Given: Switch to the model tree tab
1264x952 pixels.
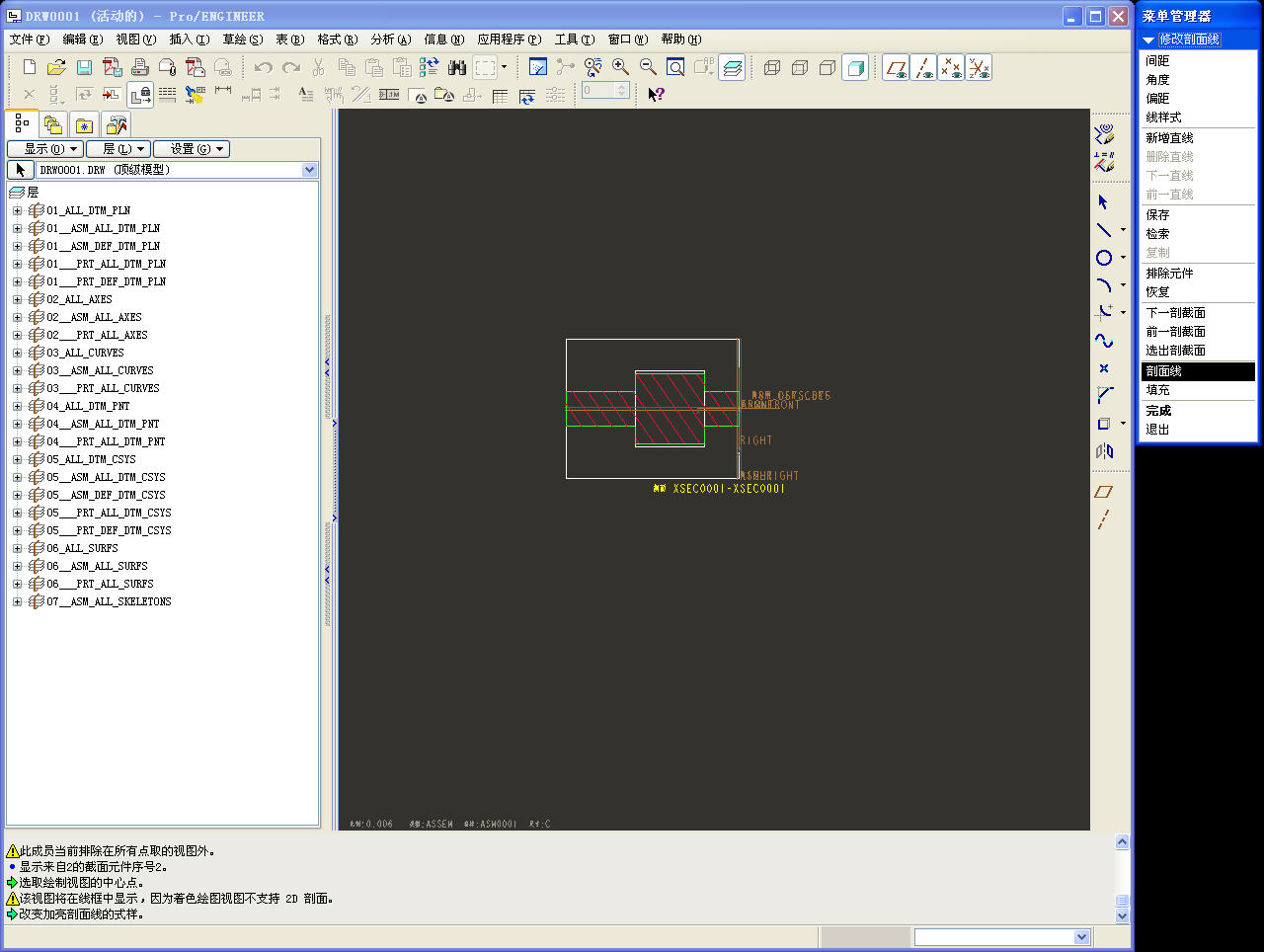Looking at the screenshot, I should pyautogui.click(x=22, y=124).
